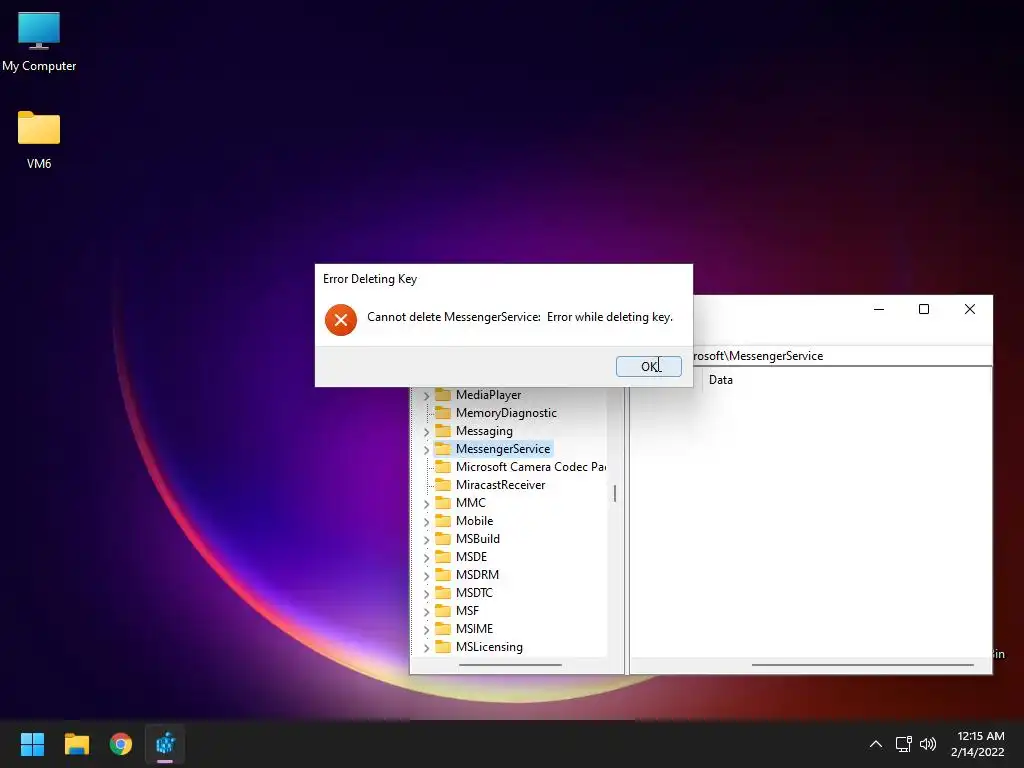
Task: Expand the MMC registry key
Action: (426, 504)
